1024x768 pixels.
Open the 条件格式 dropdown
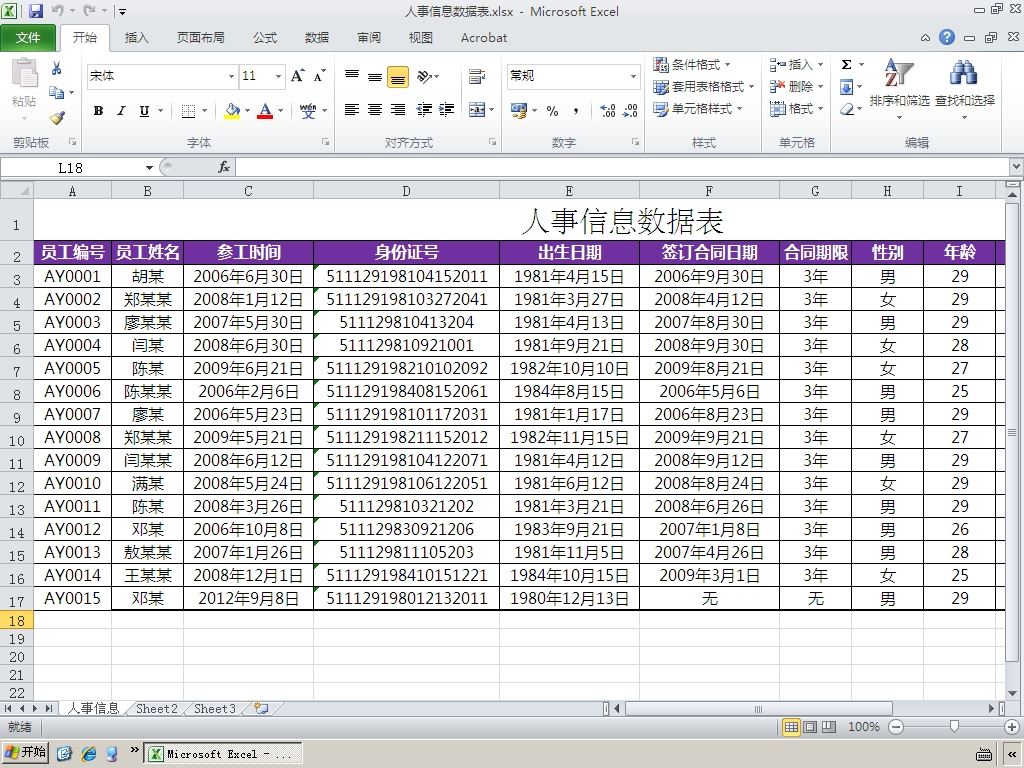[x=692, y=65]
